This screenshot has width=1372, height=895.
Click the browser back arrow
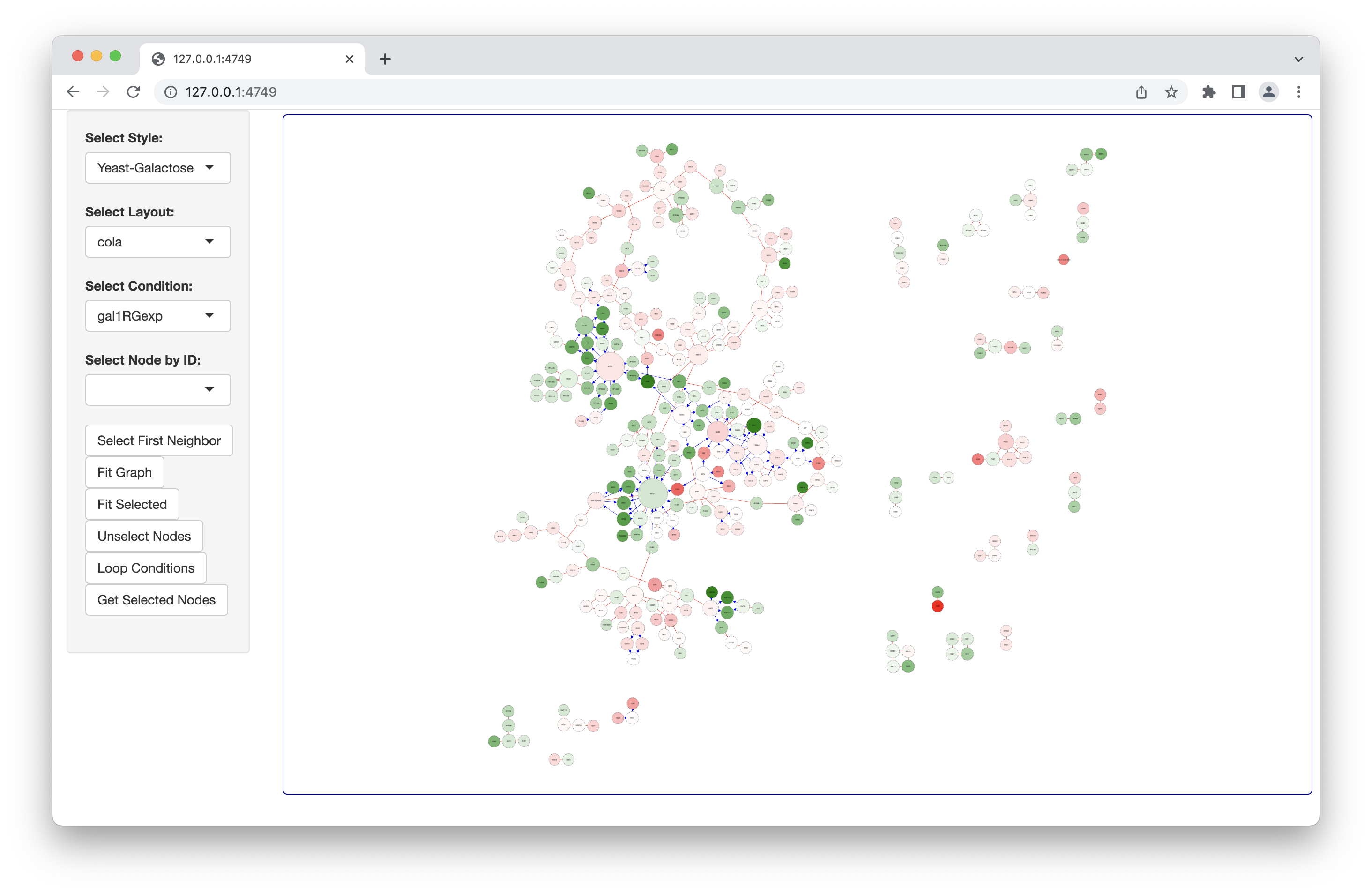pos(73,92)
